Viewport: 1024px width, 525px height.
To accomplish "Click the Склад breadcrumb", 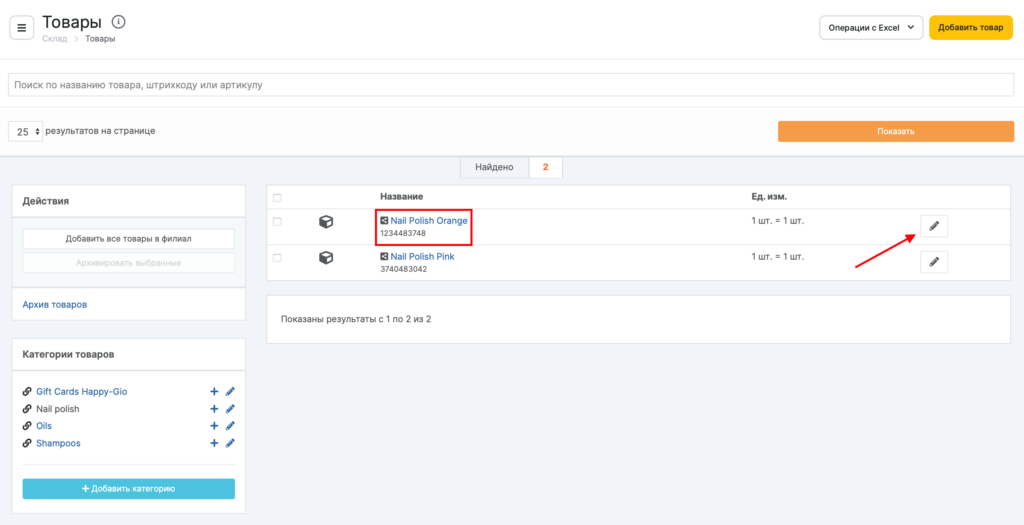I will (54, 39).
